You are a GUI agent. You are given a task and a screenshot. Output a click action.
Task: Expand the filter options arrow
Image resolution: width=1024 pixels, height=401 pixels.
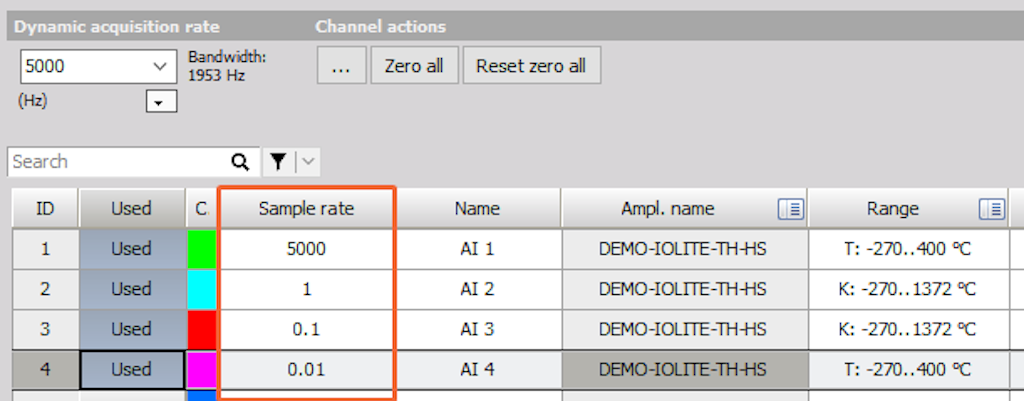[309, 162]
